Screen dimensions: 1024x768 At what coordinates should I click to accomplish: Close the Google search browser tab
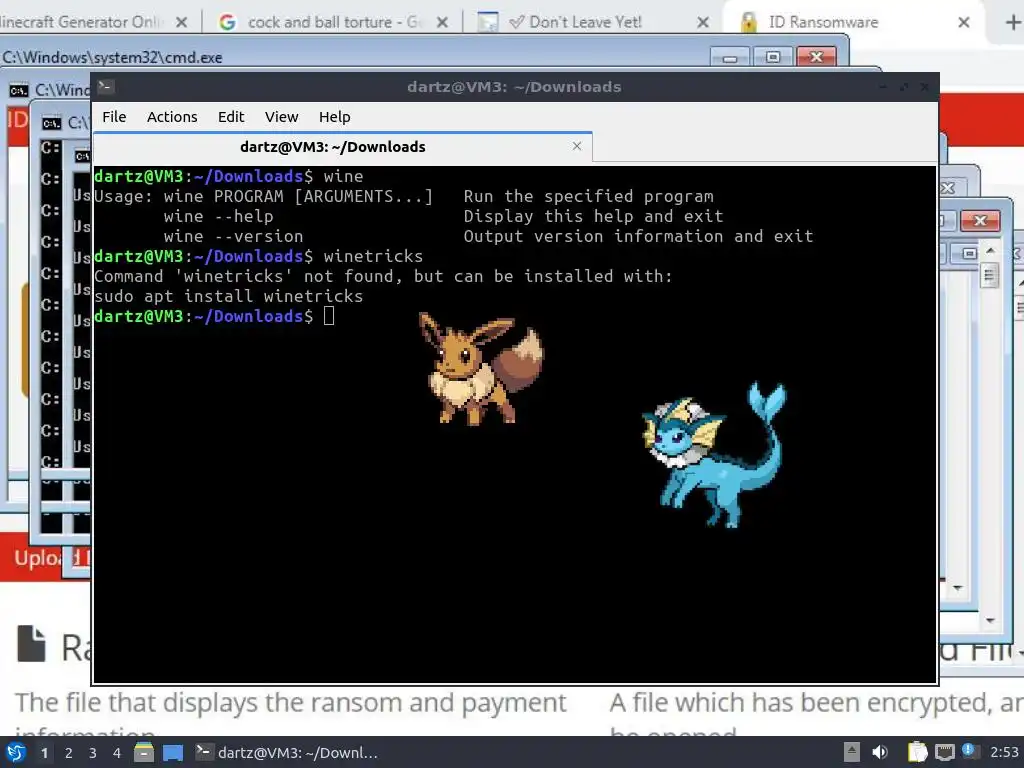point(442,22)
